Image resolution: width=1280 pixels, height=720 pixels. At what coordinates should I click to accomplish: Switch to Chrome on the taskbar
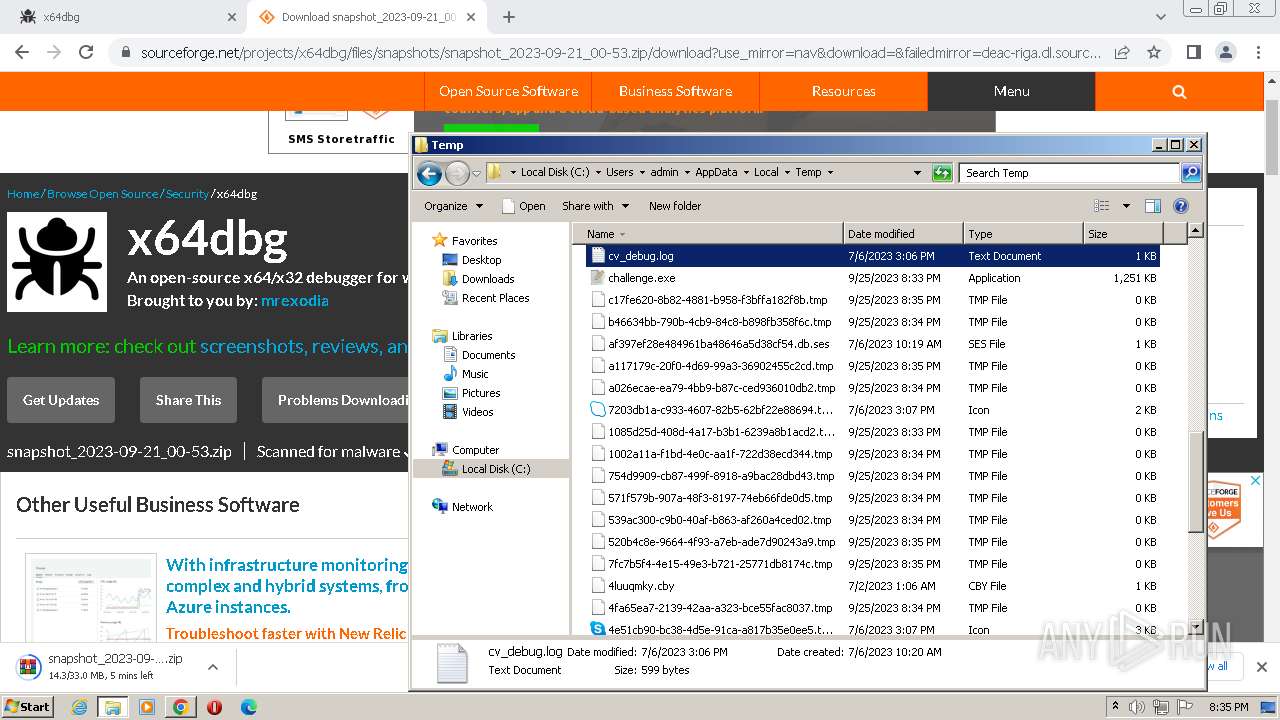pos(180,707)
